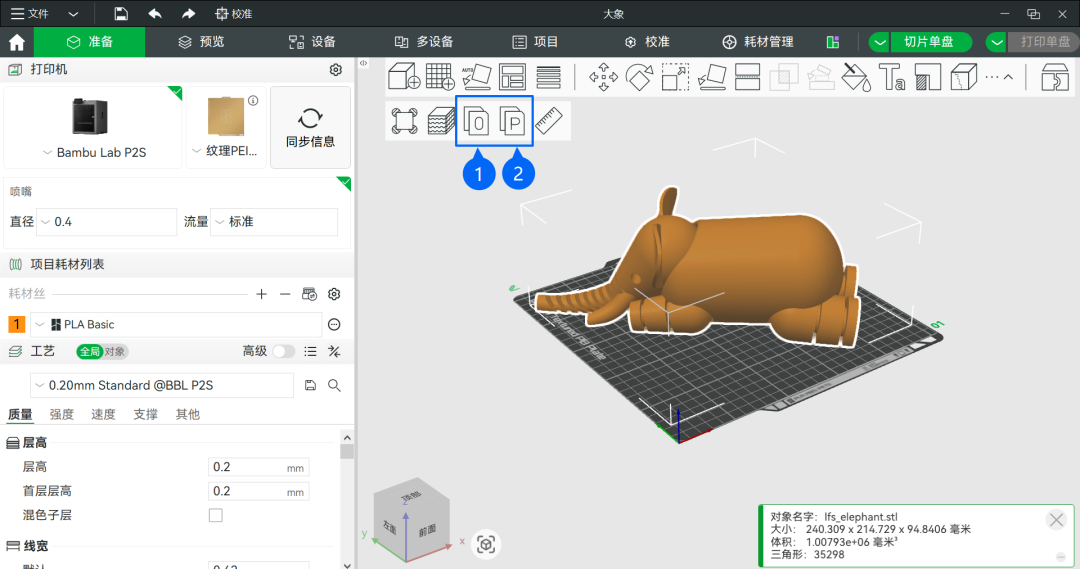The image size is (1080, 569).
Task: Click the Auto orient icon
Action: point(476,76)
